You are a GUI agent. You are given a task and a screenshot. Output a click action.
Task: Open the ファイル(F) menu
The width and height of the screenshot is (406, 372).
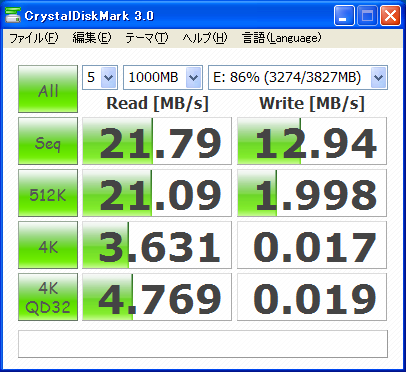tap(34, 38)
